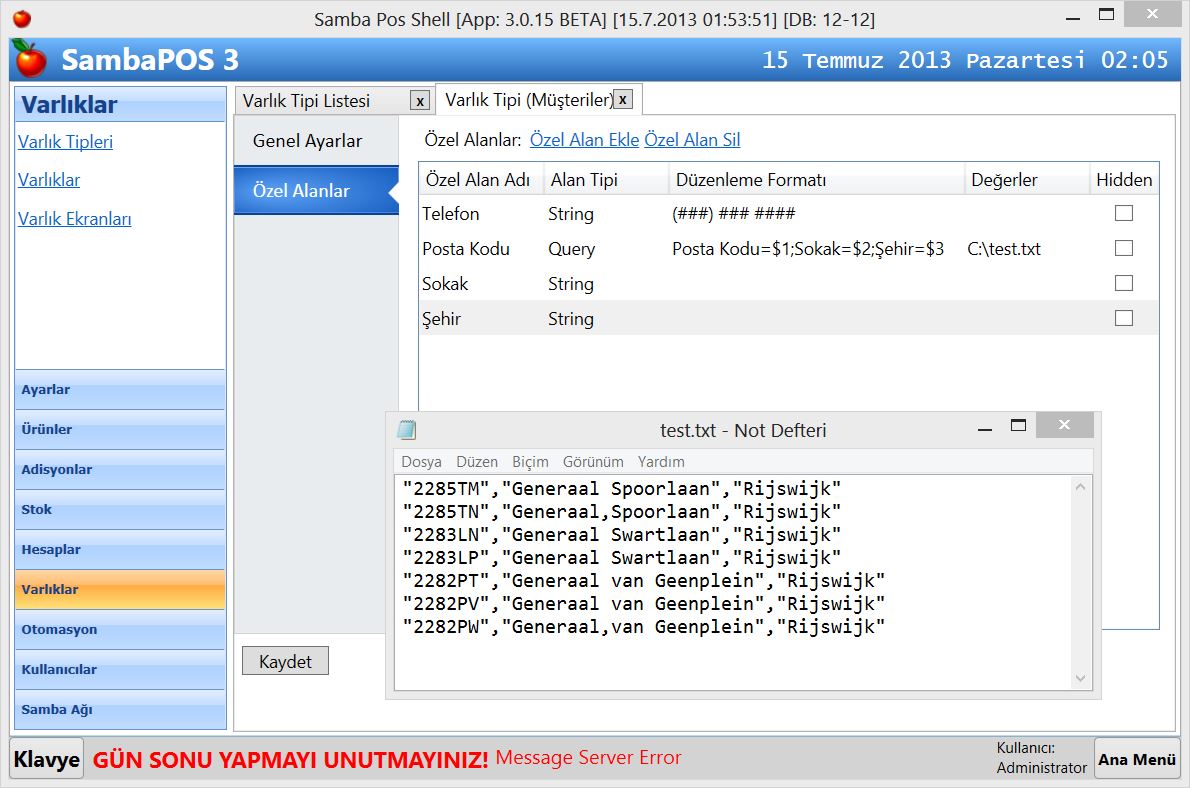The image size is (1190, 788).
Task: Click the Özel Alan Ekle link
Action: pyautogui.click(x=584, y=140)
